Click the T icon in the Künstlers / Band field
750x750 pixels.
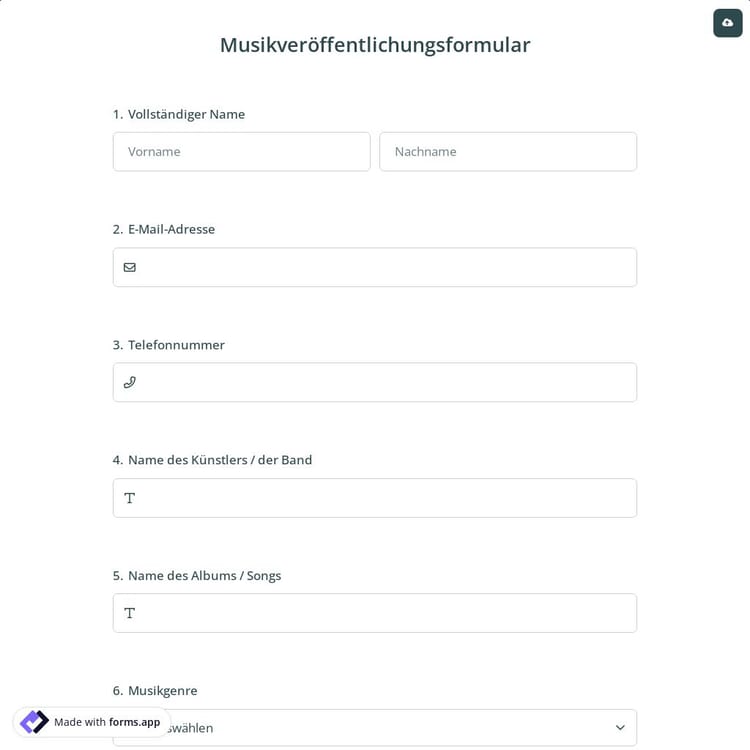tap(130, 498)
